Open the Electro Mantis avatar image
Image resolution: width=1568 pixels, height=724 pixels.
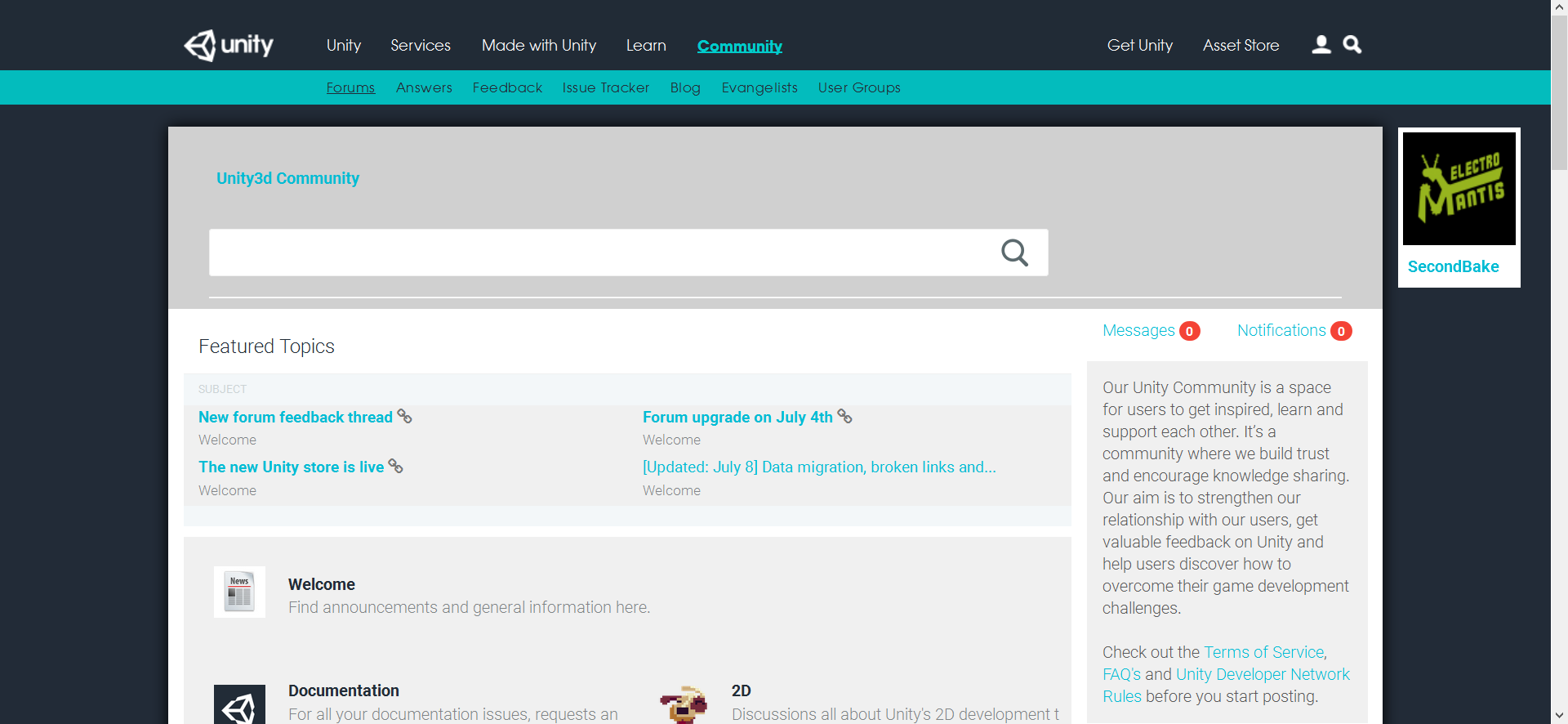[x=1459, y=189]
